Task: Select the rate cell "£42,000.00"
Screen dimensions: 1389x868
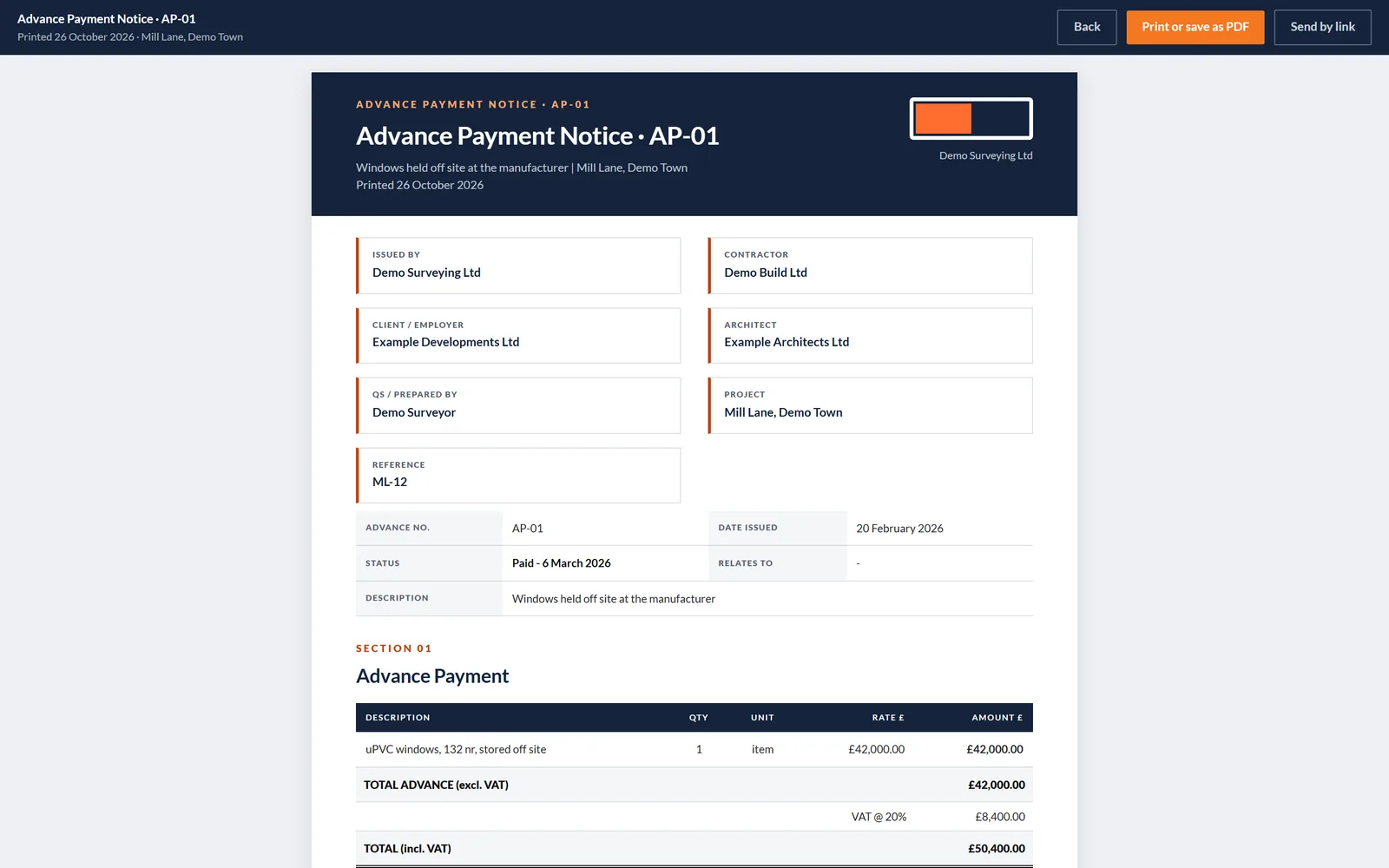Action: (876, 749)
